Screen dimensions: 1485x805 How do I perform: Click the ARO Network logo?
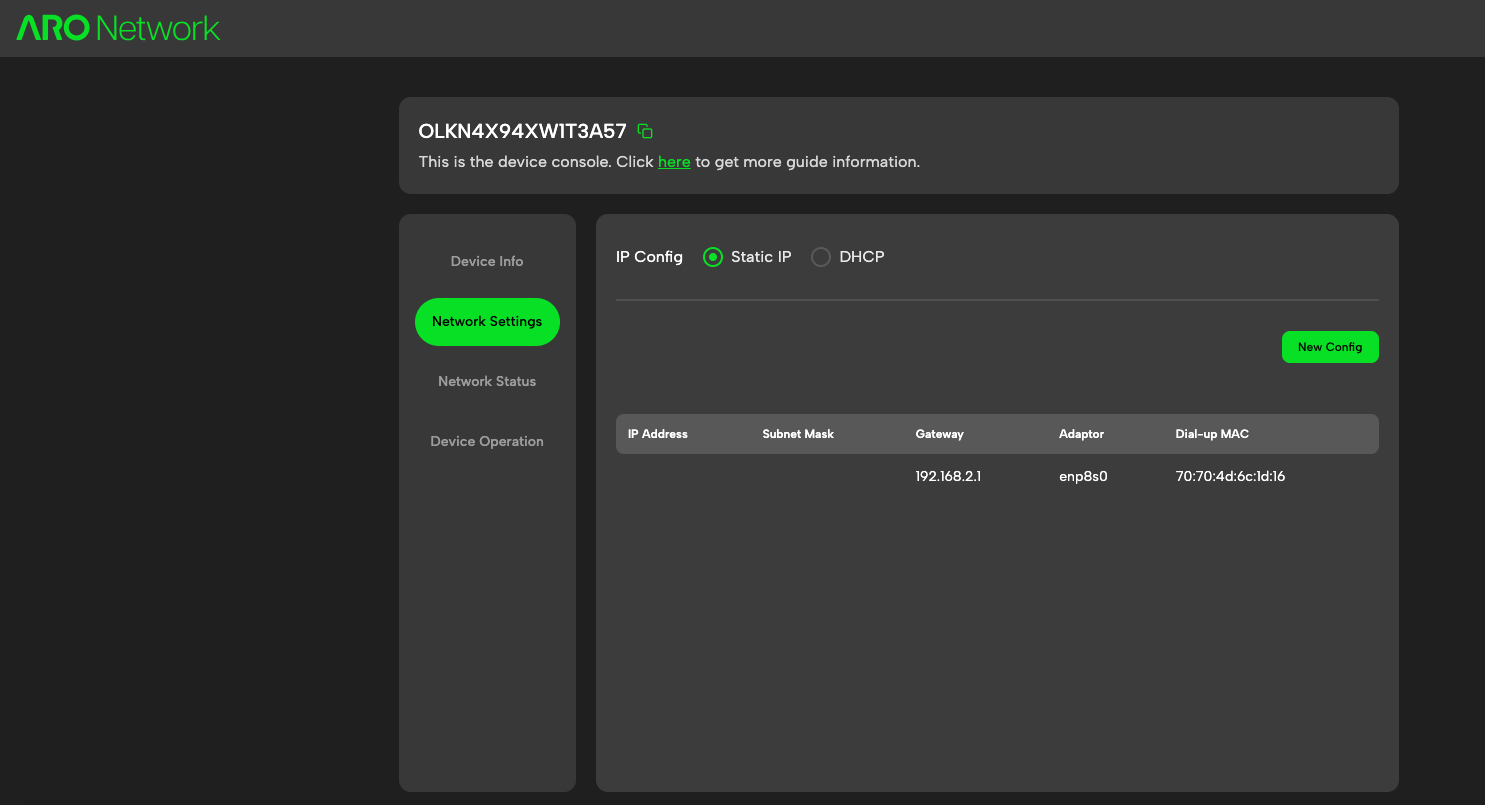pos(116,27)
